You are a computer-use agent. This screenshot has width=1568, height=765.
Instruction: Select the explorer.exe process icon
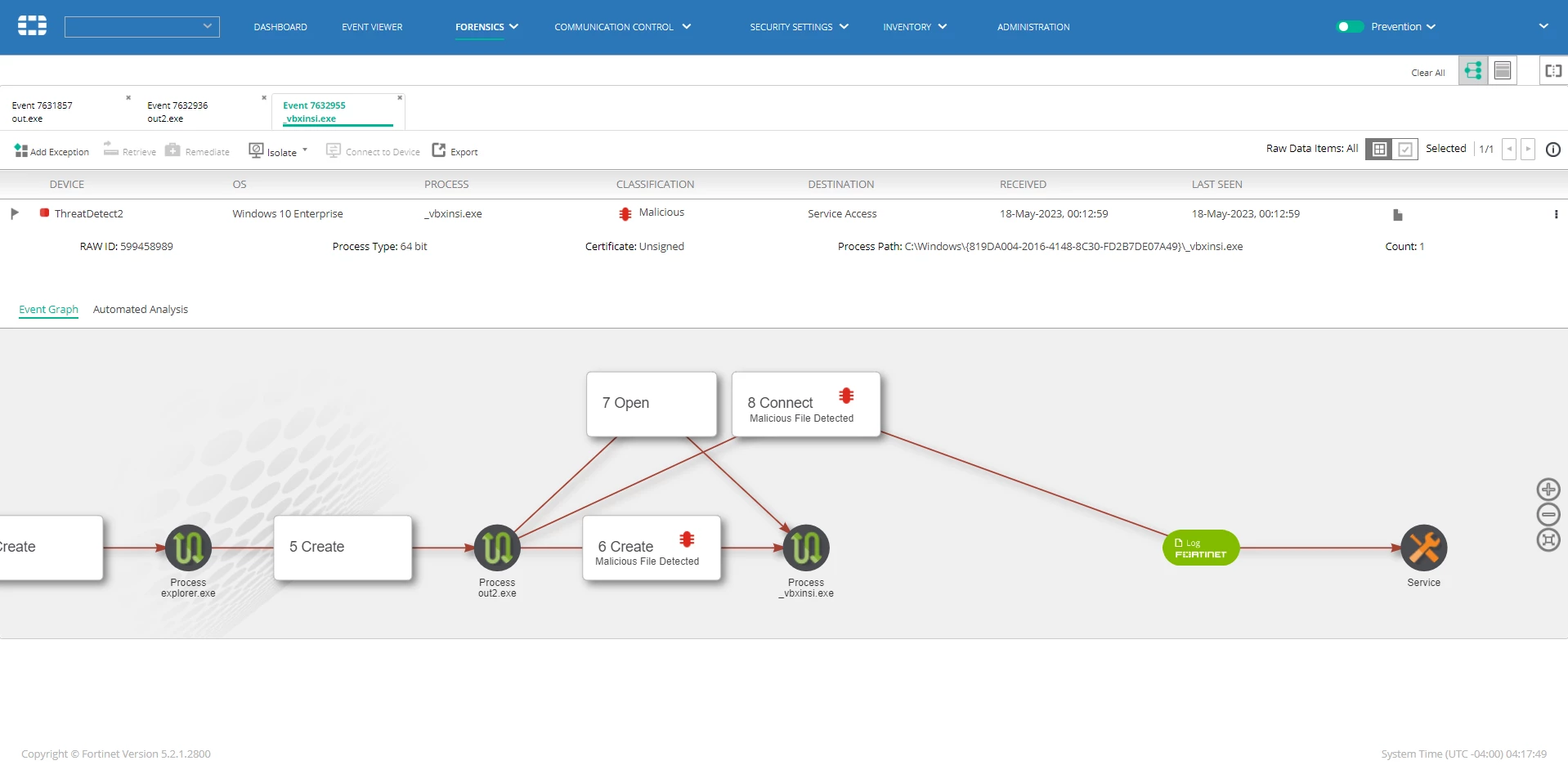(188, 548)
